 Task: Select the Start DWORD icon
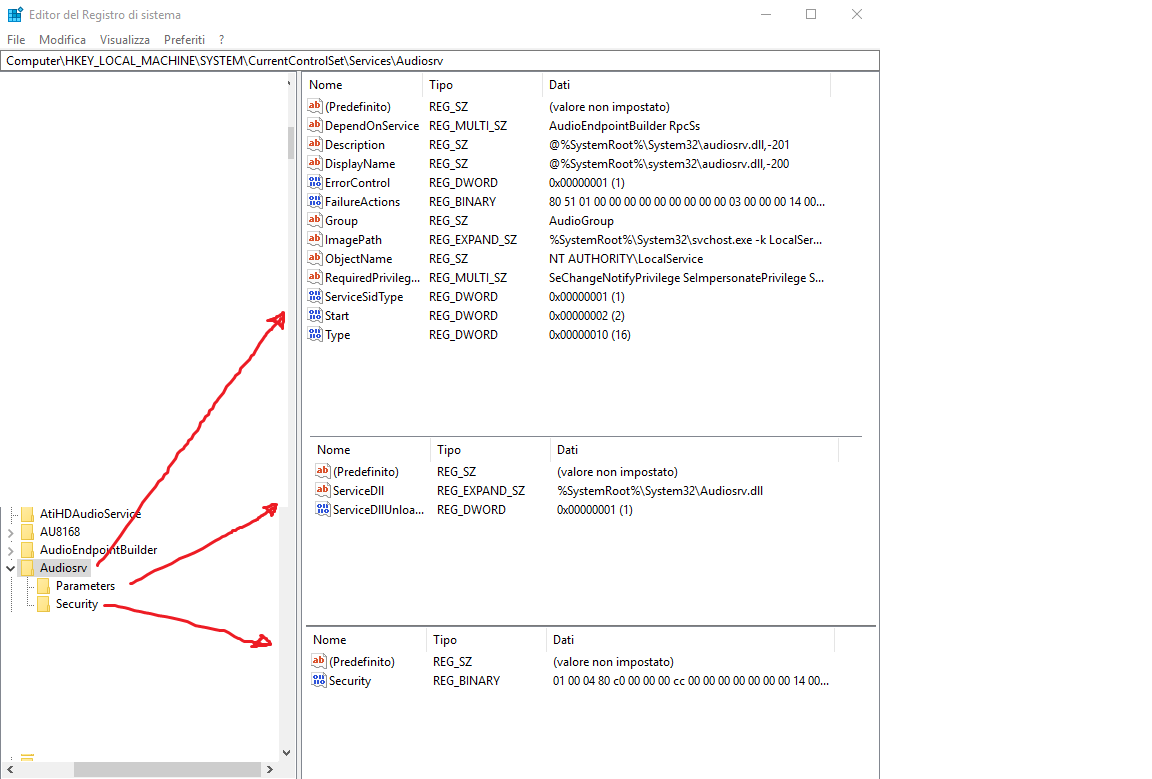pyautogui.click(x=314, y=316)
